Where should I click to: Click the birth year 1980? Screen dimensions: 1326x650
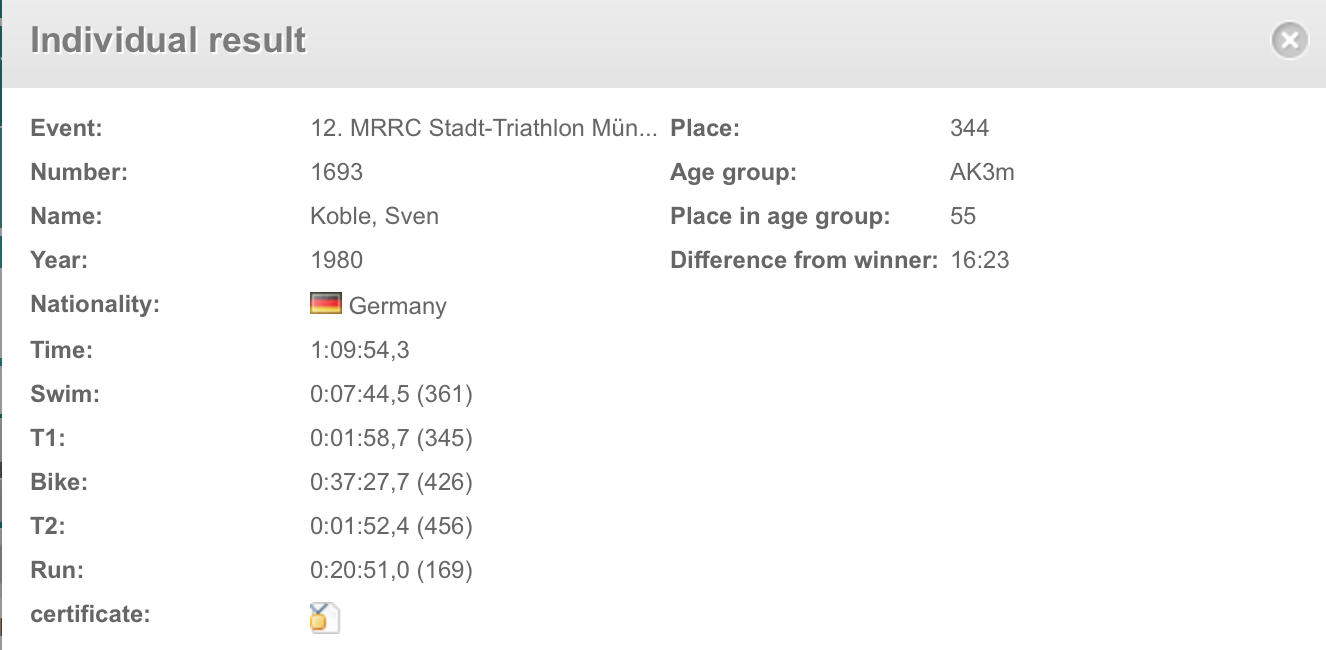pos(337,260)
